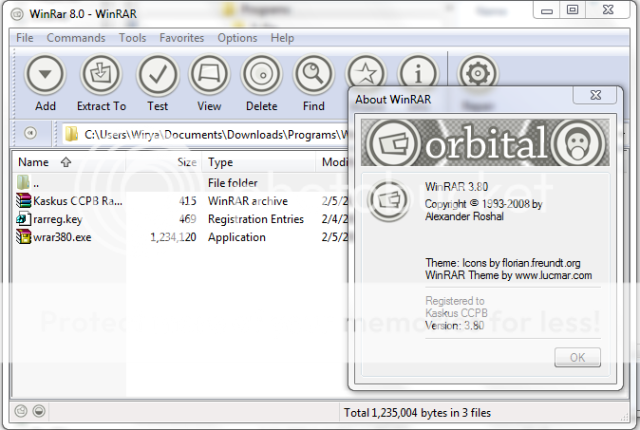Open the Options menu
The image size is (640, 430).
[x=237, y=38]
